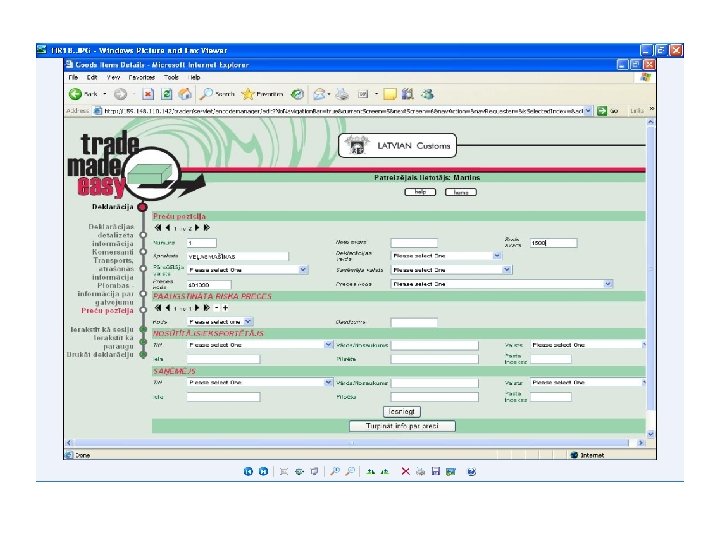Click the Internet Explorer Back arrow
Viewport: 720px width, 540px height.
pyautogui.click(x=75, y=94)
